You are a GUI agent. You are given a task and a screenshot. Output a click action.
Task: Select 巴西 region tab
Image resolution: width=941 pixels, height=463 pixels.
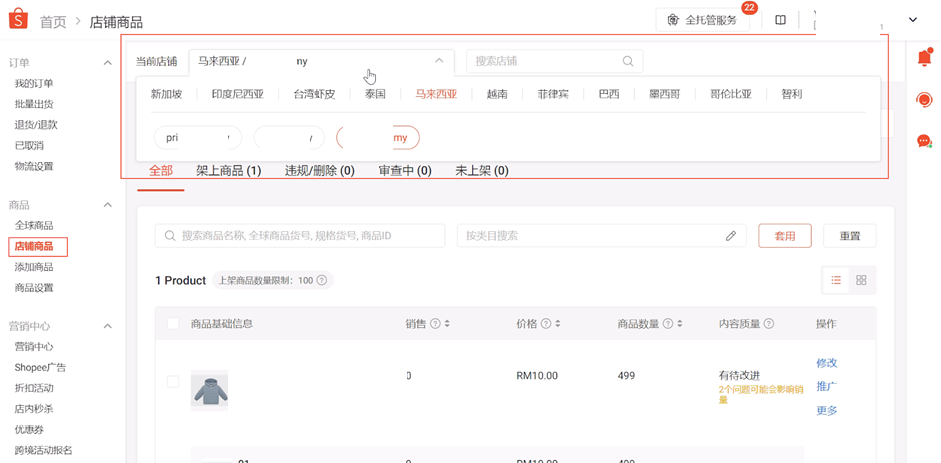click(x=609, y=94)
